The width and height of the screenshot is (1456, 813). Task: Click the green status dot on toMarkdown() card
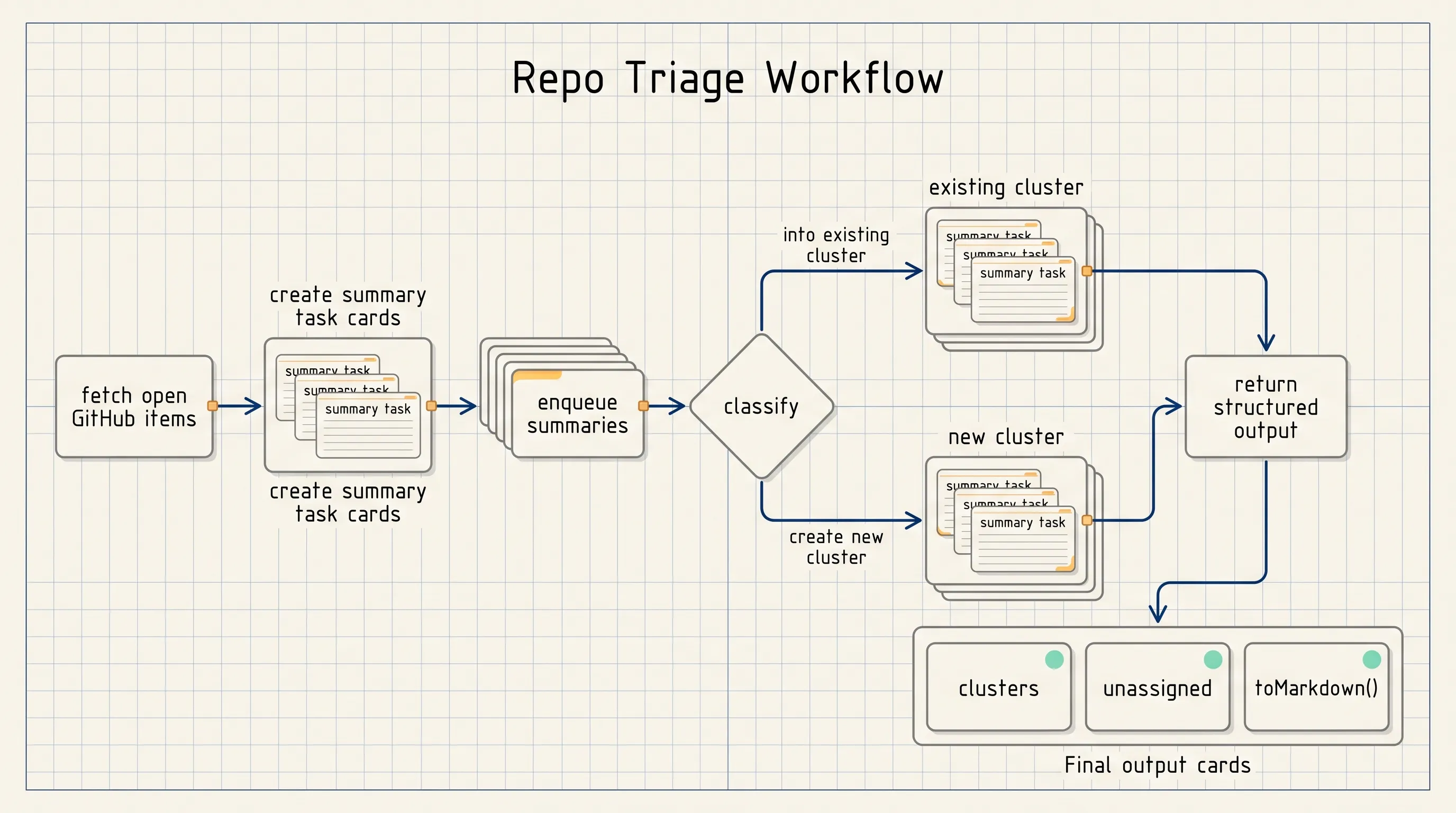(1372, 659)
